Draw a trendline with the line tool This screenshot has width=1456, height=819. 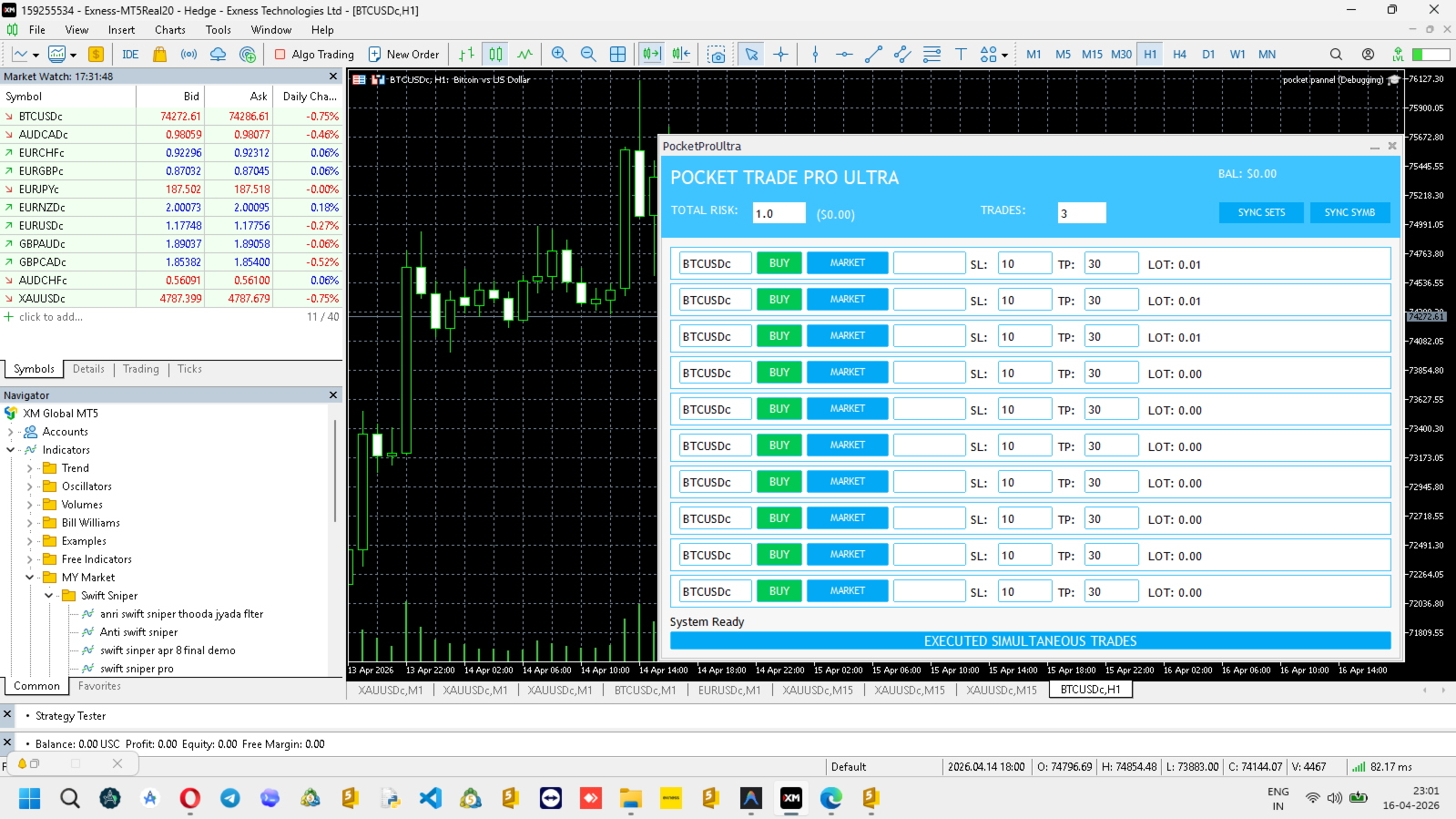click(x=873, y=55)
